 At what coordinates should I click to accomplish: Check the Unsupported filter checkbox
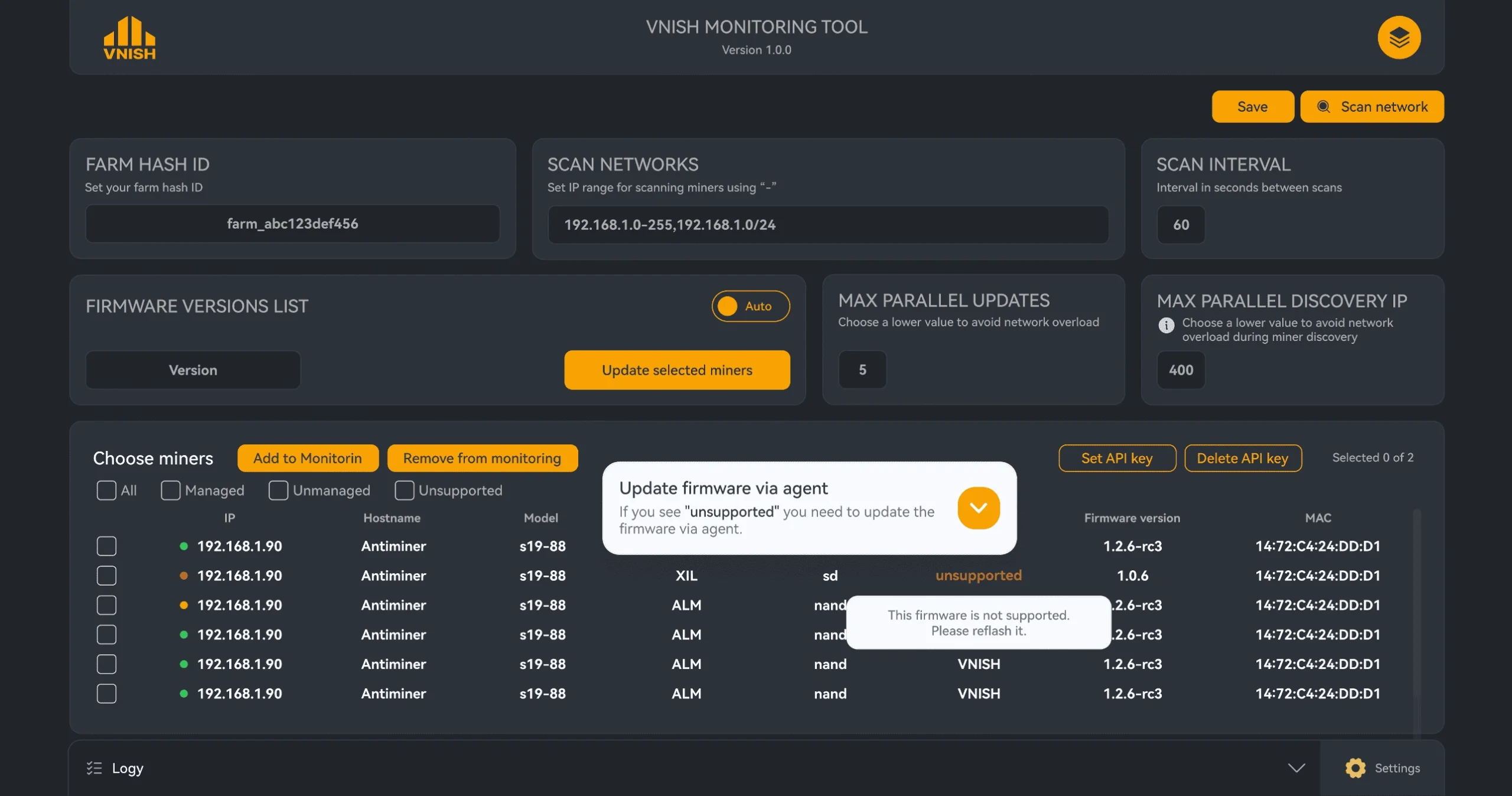(x=405, y=490)
